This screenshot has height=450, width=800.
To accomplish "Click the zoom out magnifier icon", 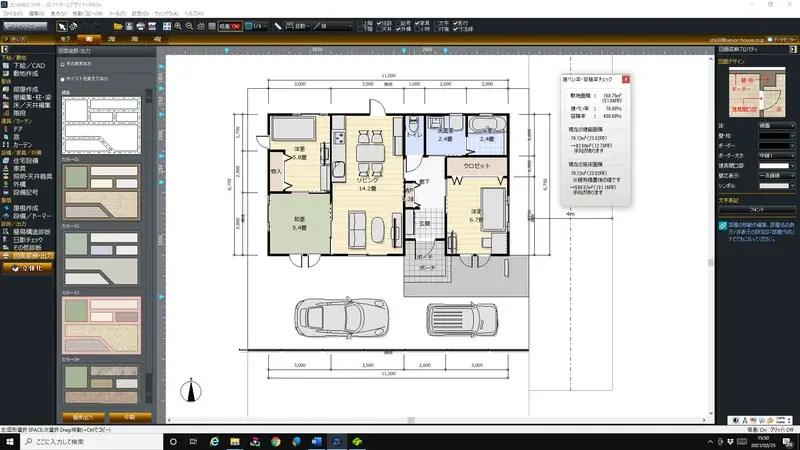I will click(189, 27).
